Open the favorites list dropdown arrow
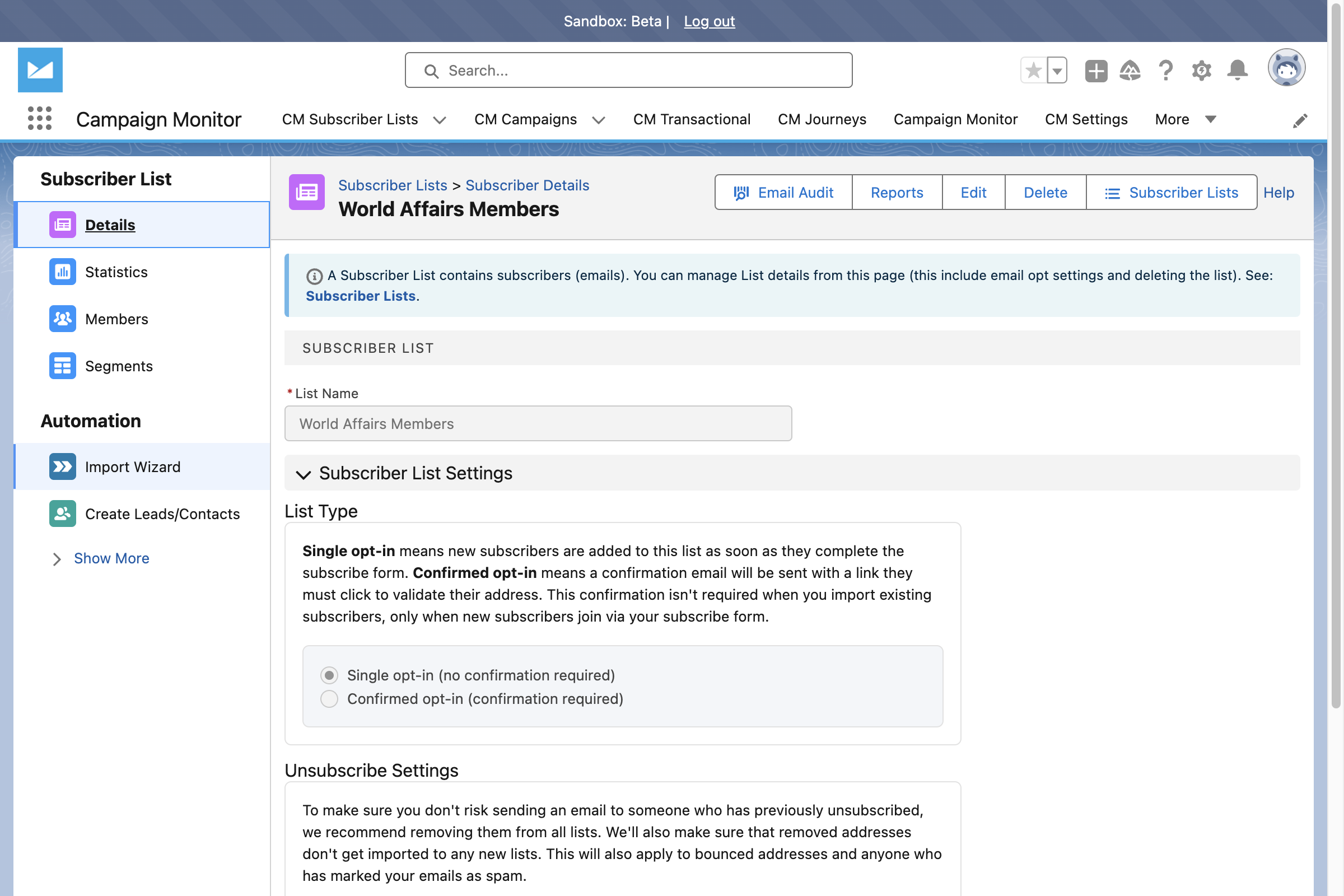 point(1057,71)
